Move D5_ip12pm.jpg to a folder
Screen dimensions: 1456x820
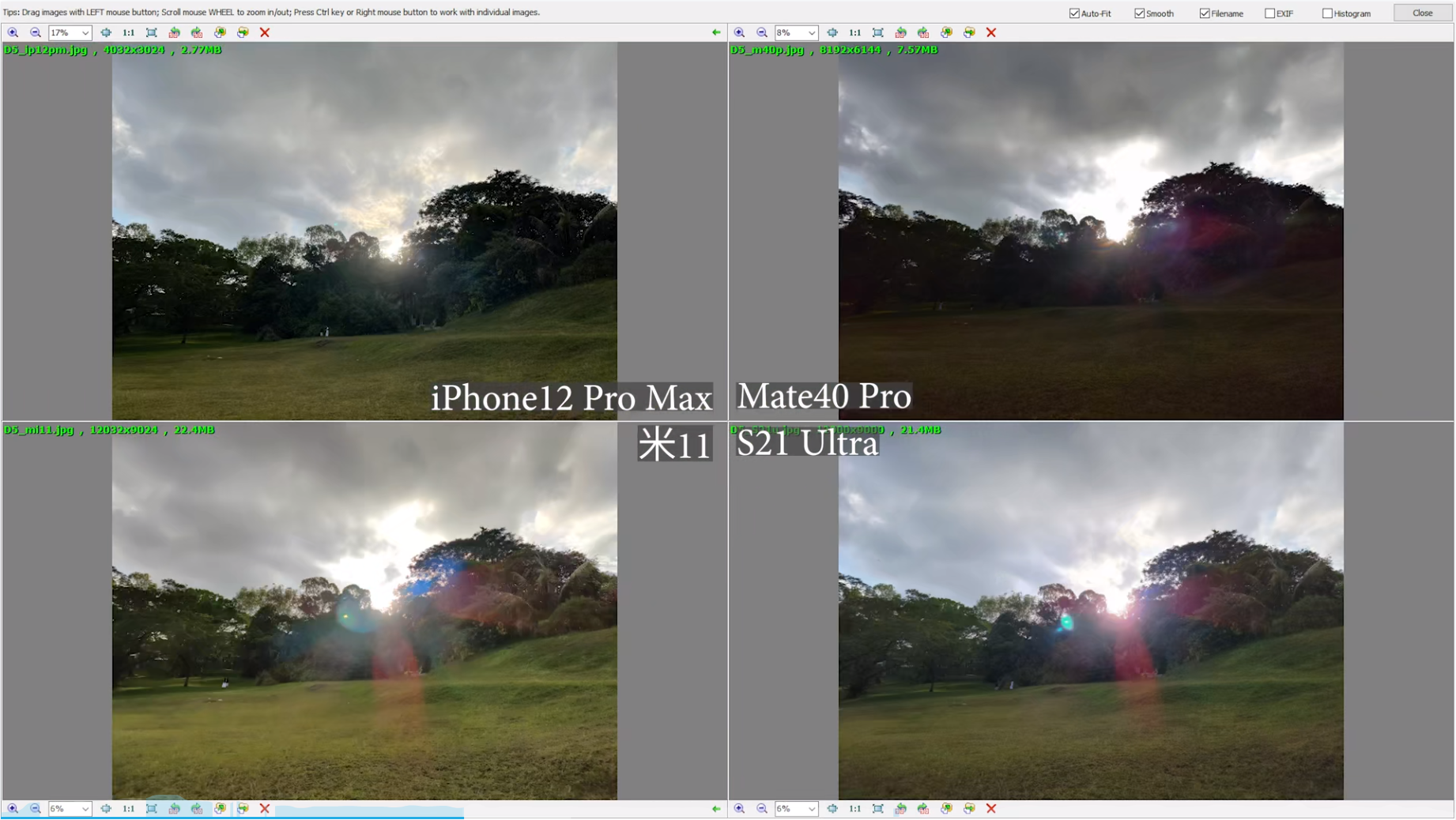click(243, 32)
